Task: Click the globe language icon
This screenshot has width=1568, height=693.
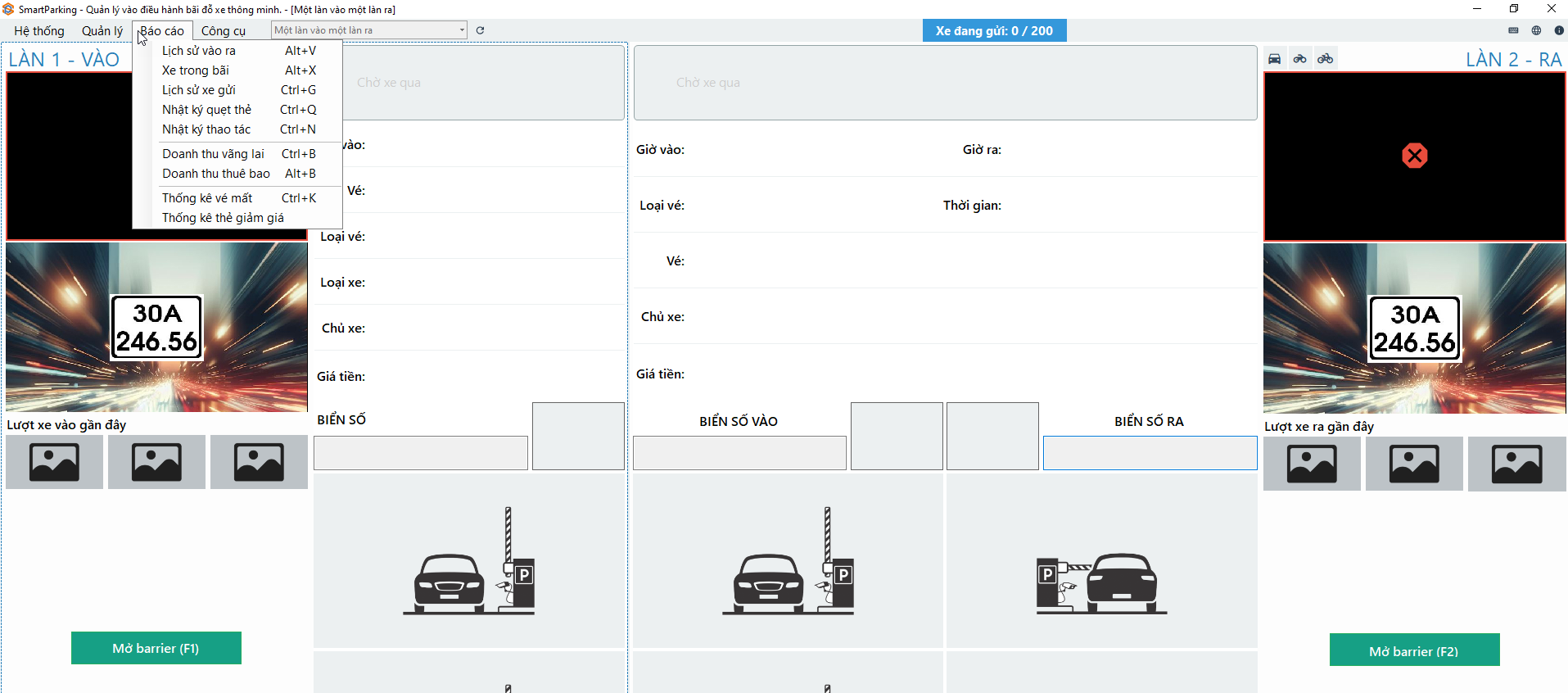Action: [x=1536, y=30]
